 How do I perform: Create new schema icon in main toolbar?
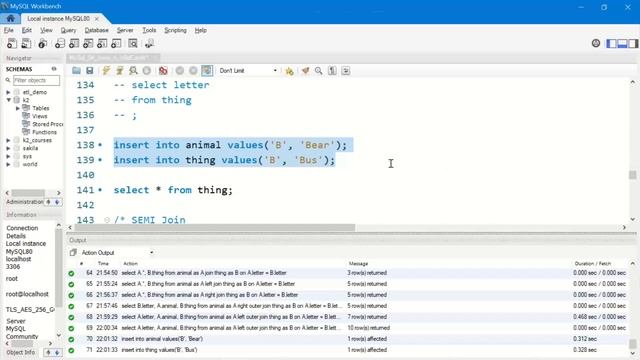pos(60,44)
